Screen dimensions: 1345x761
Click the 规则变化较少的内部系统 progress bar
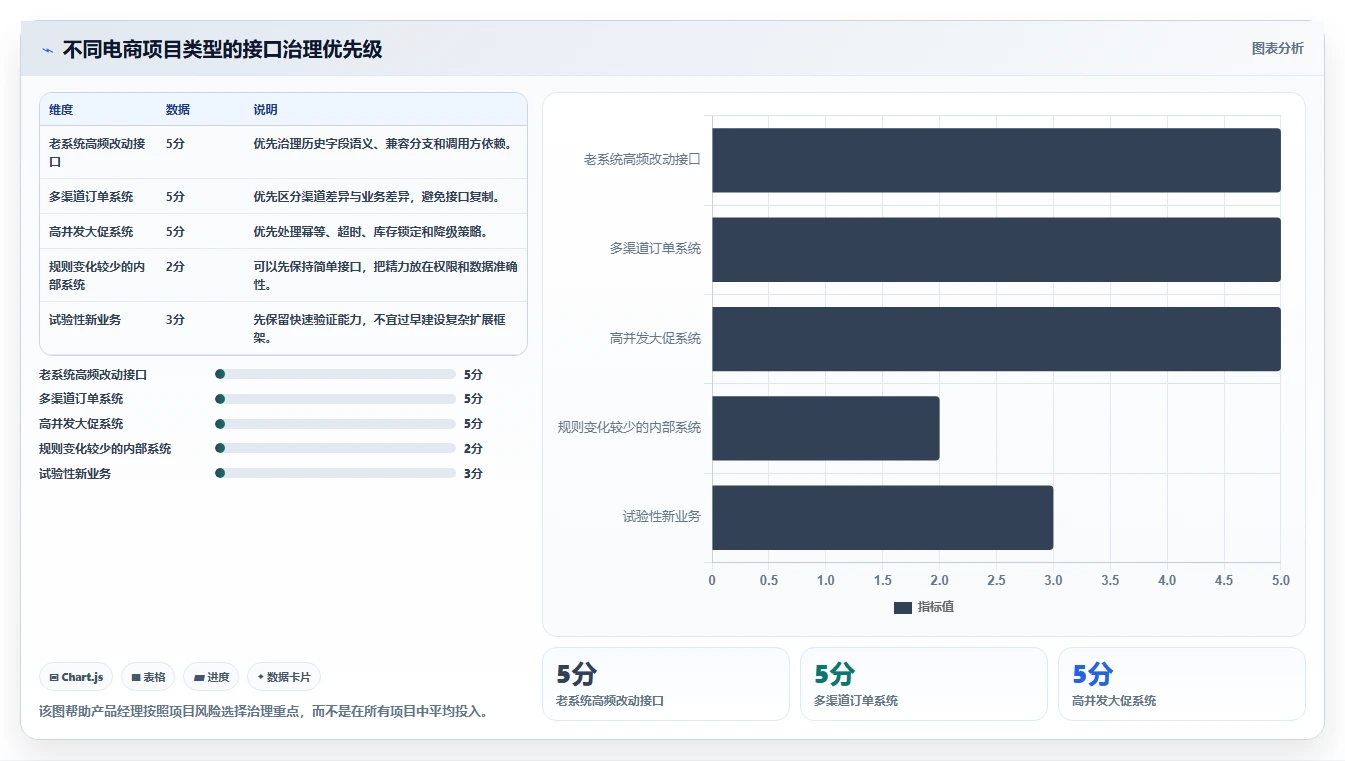click(335, 448)
